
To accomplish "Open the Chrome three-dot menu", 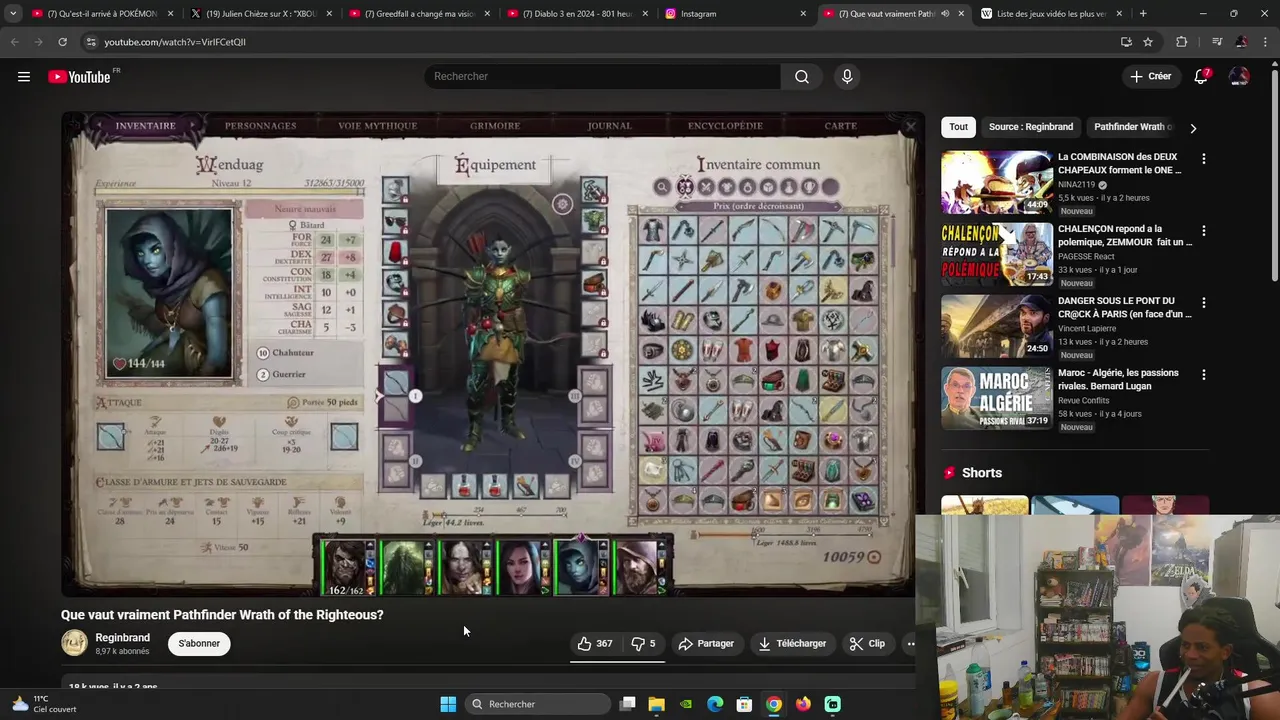I will [x=1265, y=42].
